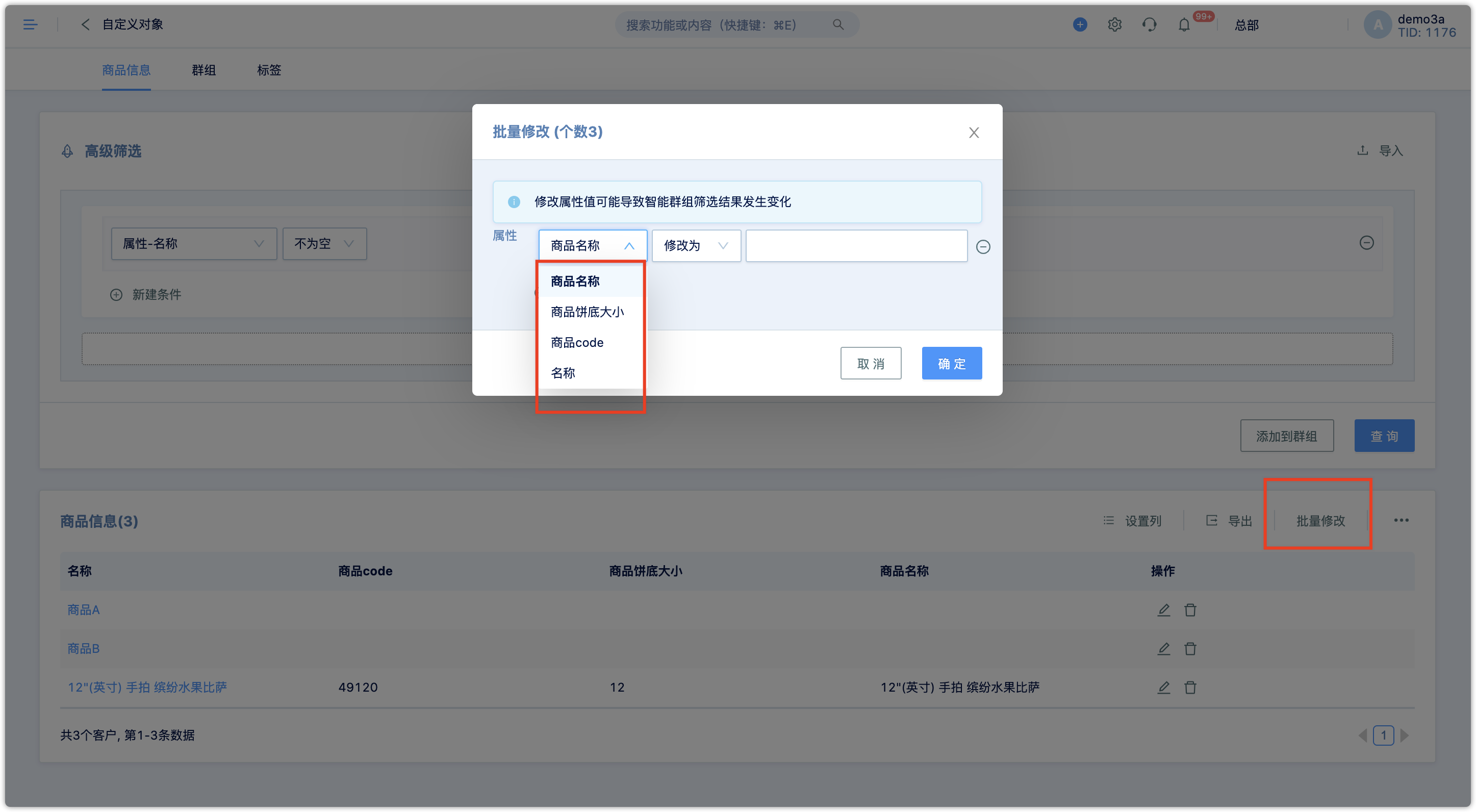The width and height of the screenshot is (1476, 812).
Task: Open the headset support icon
Action: tap(1149, 24)
